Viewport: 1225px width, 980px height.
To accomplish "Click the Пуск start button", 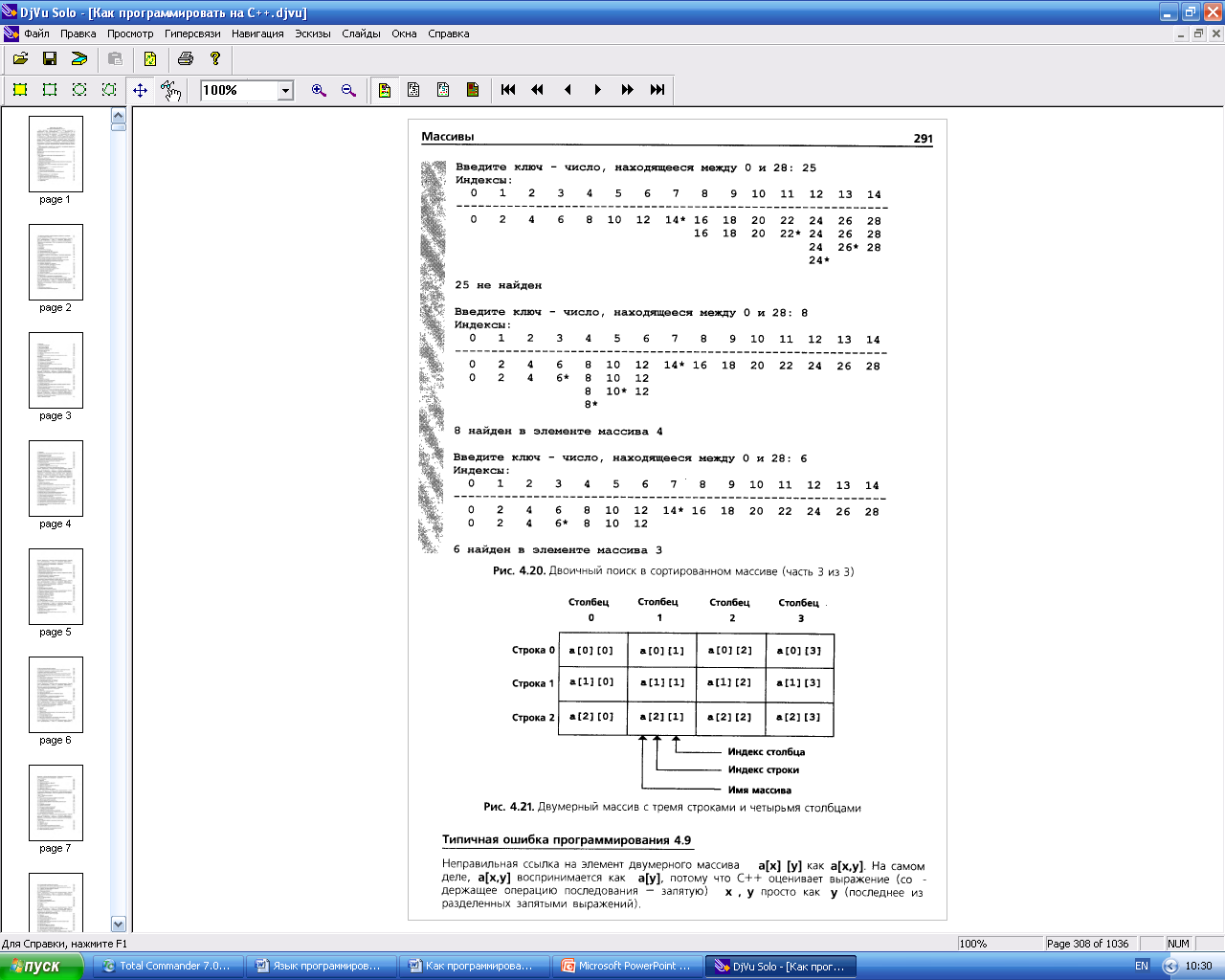I will click(41, 967).
